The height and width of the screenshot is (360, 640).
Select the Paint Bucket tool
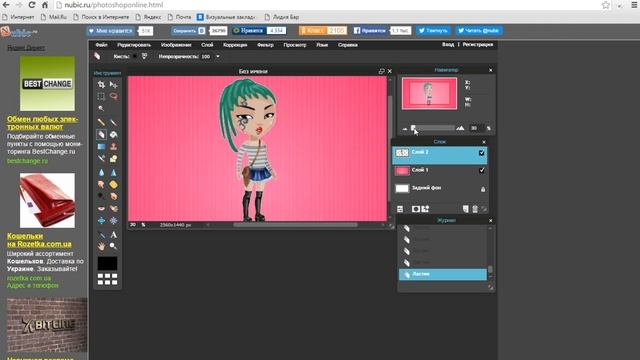click(x=113, y=134)
